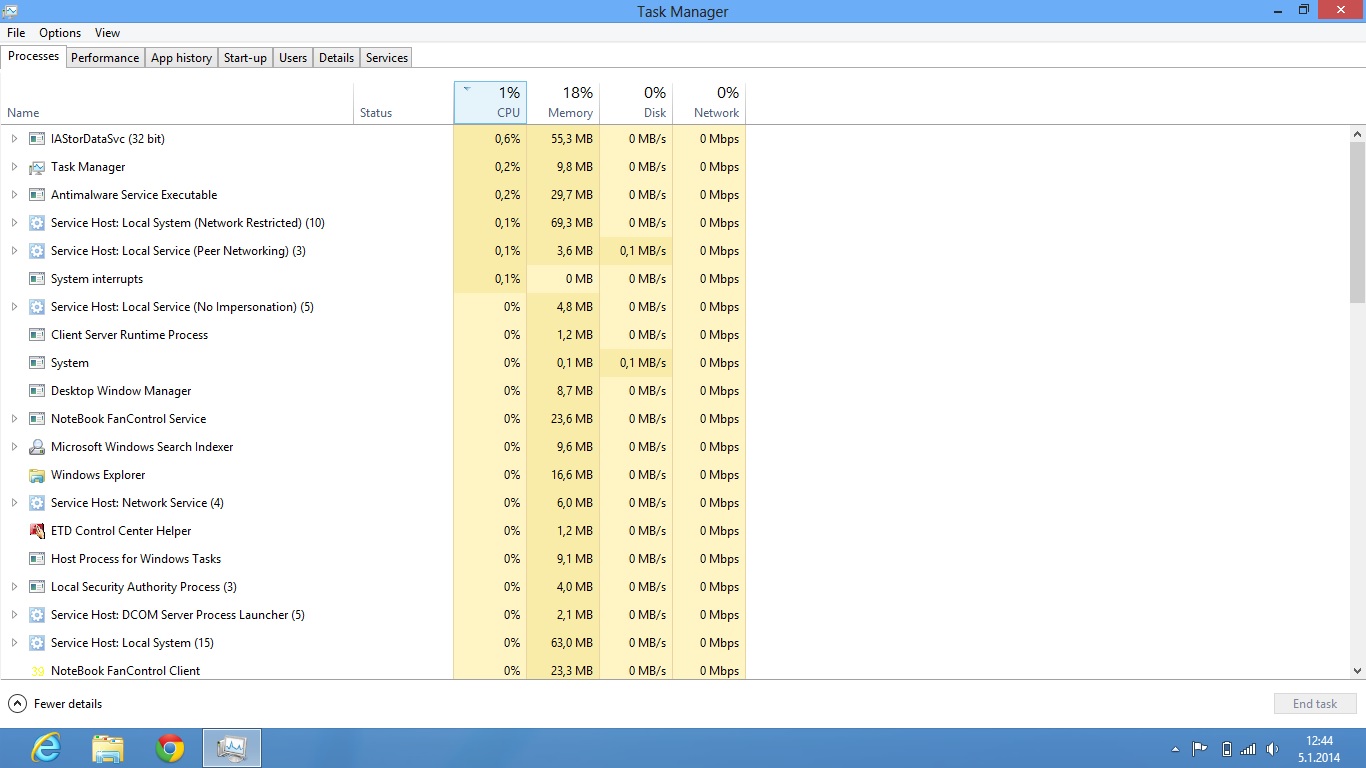Viewport: 1366px width, 768px height.
Task: Expand Service Host: Local Service (No Impersonation)
Action: tap(14, 307)
